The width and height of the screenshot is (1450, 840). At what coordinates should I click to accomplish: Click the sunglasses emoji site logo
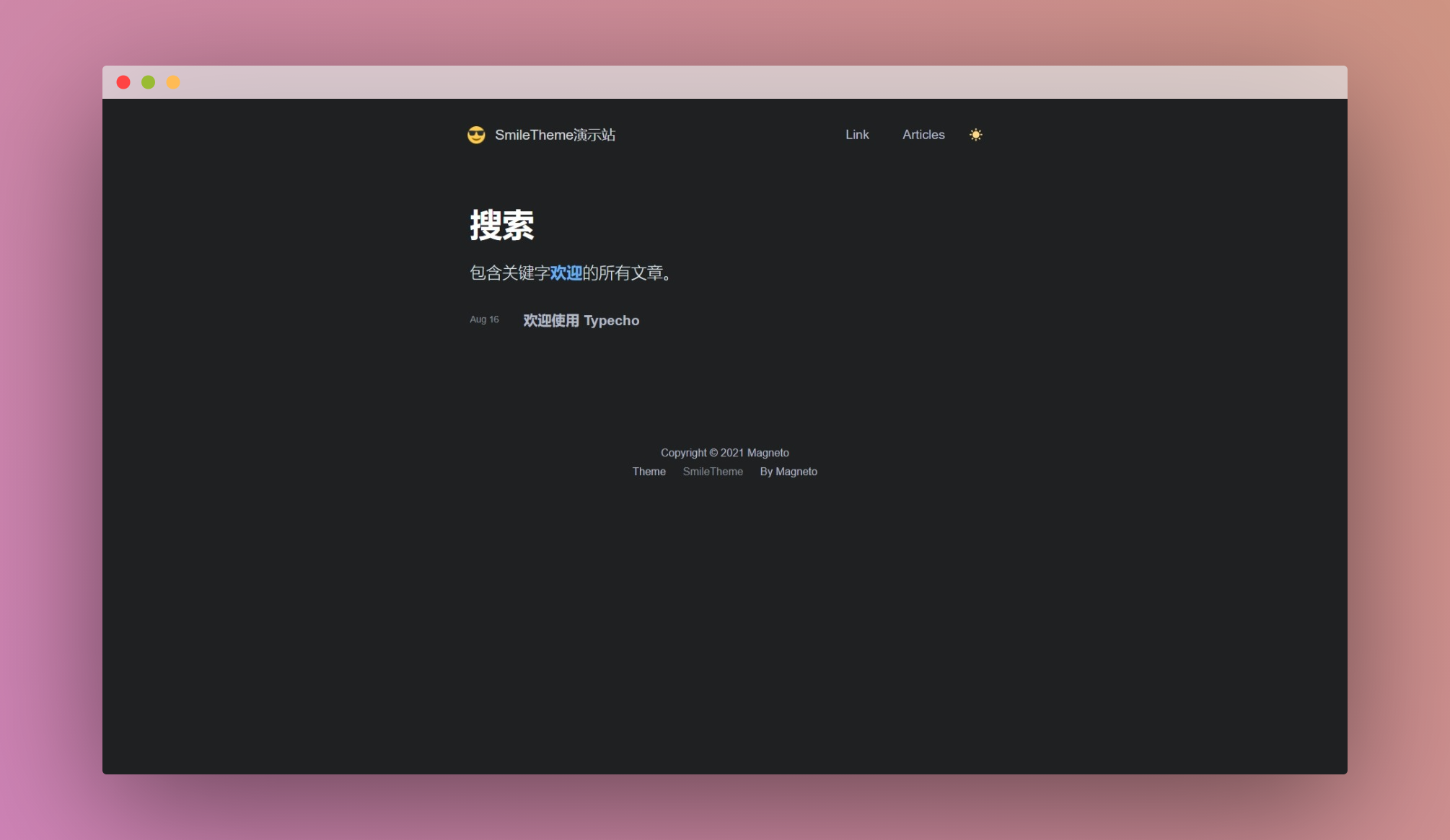tap(476, 135)
